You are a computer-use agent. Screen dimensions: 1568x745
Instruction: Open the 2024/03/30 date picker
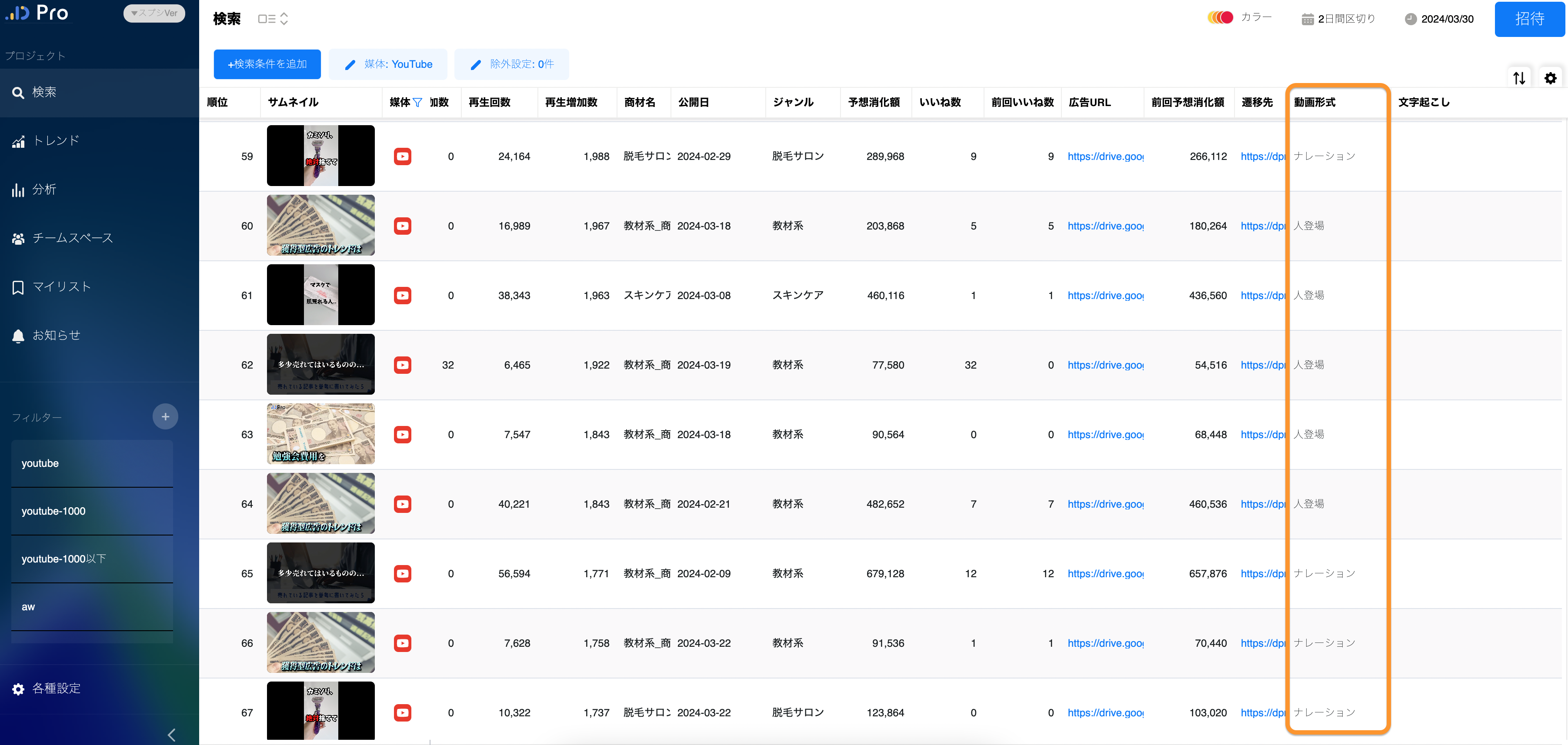click(x=1439, y=19)
